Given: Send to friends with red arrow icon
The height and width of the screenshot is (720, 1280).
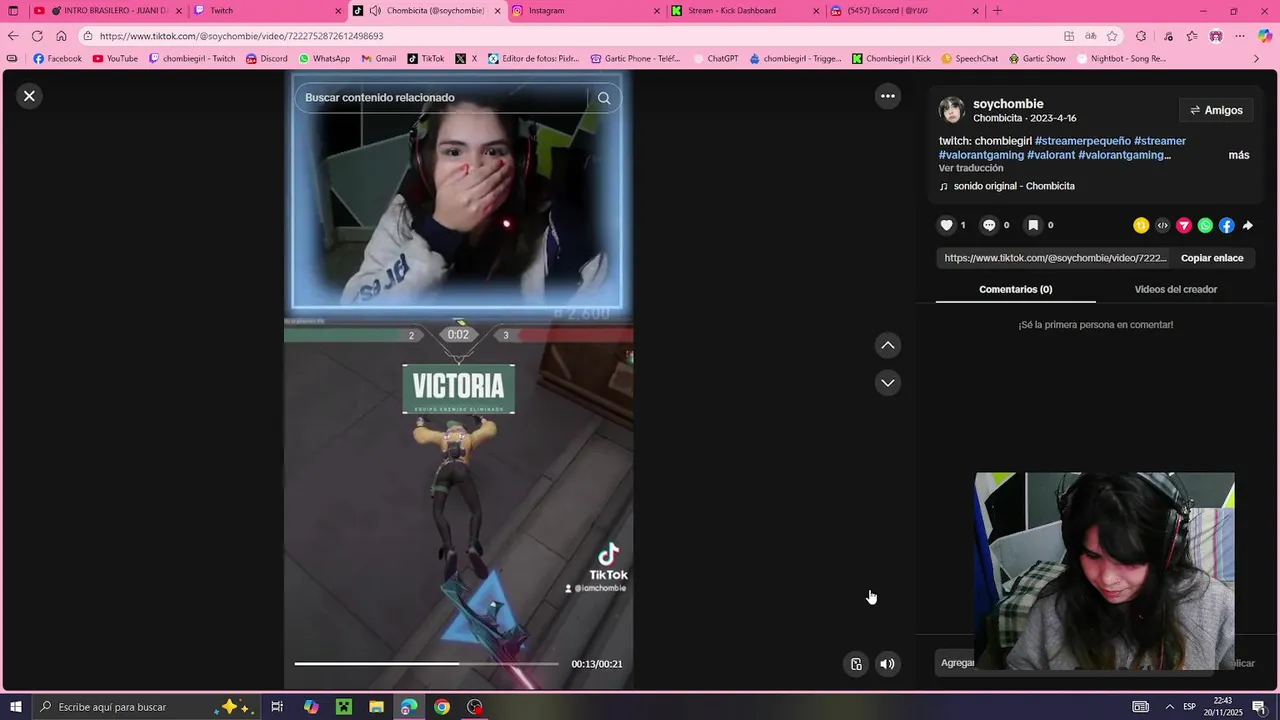Looking at the screenshot, I should 1184,225.
